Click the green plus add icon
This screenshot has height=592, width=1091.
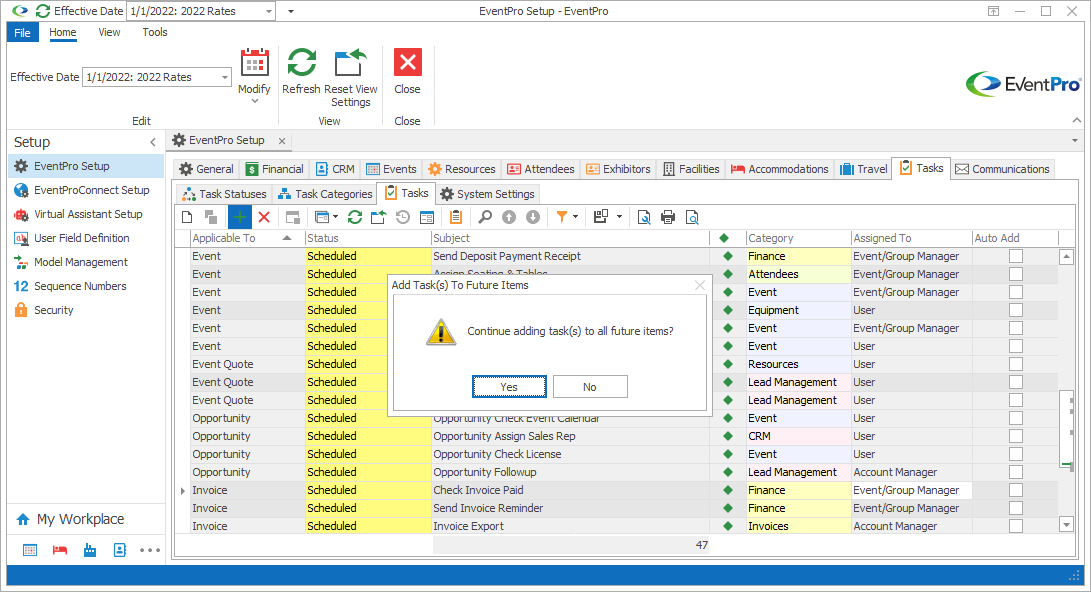point(239,217)
